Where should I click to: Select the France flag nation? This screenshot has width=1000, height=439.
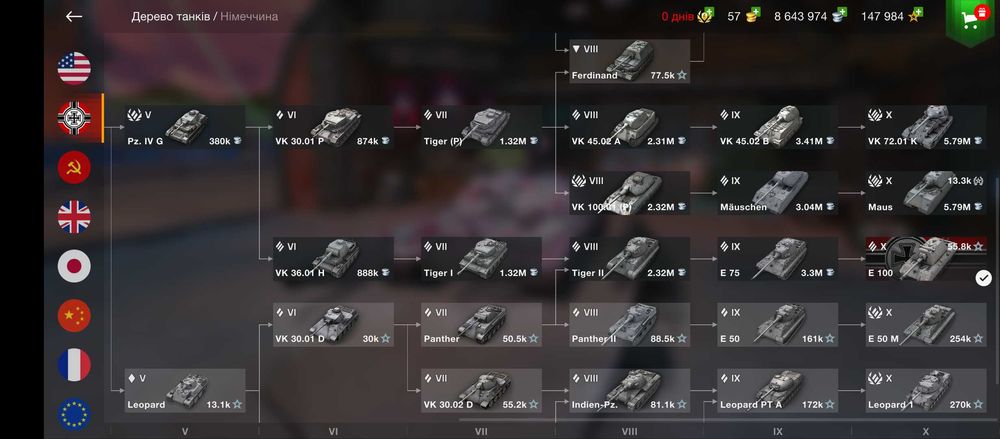[x=74, y=364]
